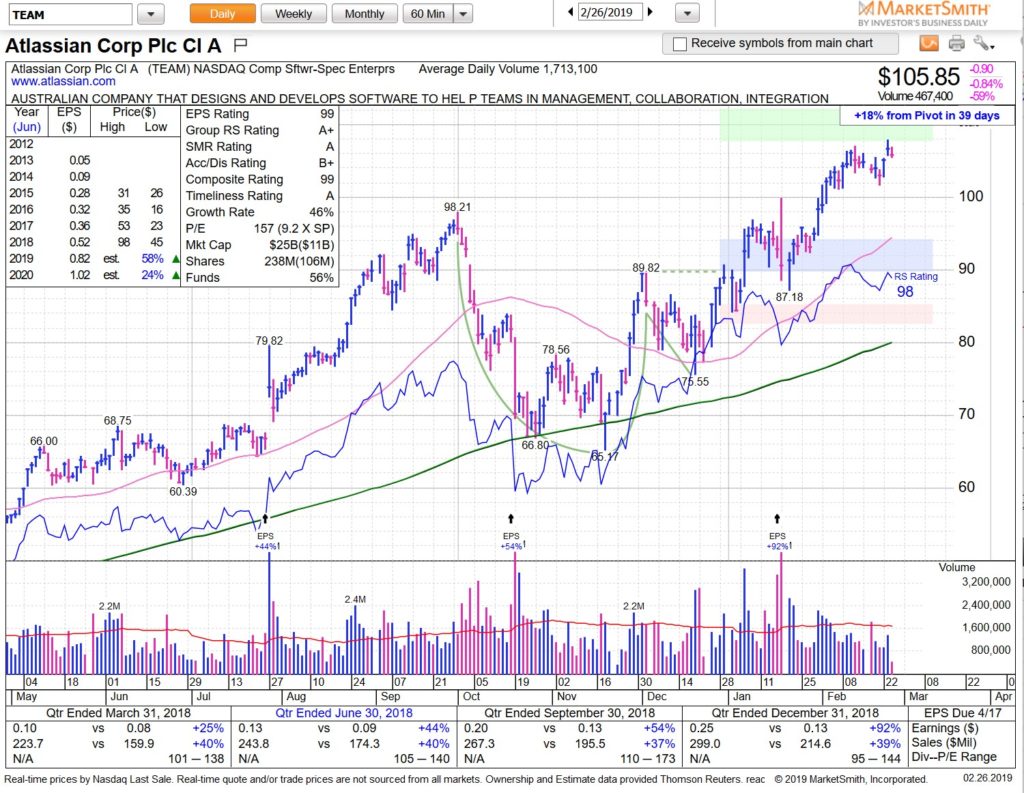Click the 60.39 low price label on chart

coord(183,491)
